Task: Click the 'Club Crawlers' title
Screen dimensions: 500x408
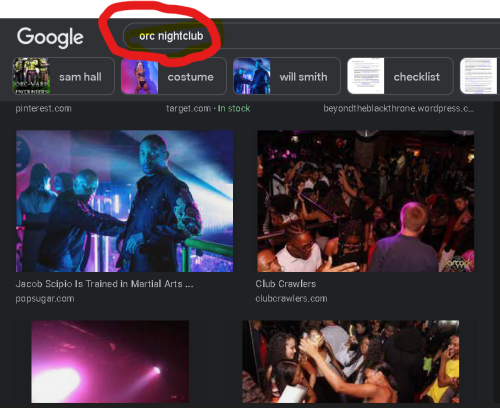Action: click(286, 284)
